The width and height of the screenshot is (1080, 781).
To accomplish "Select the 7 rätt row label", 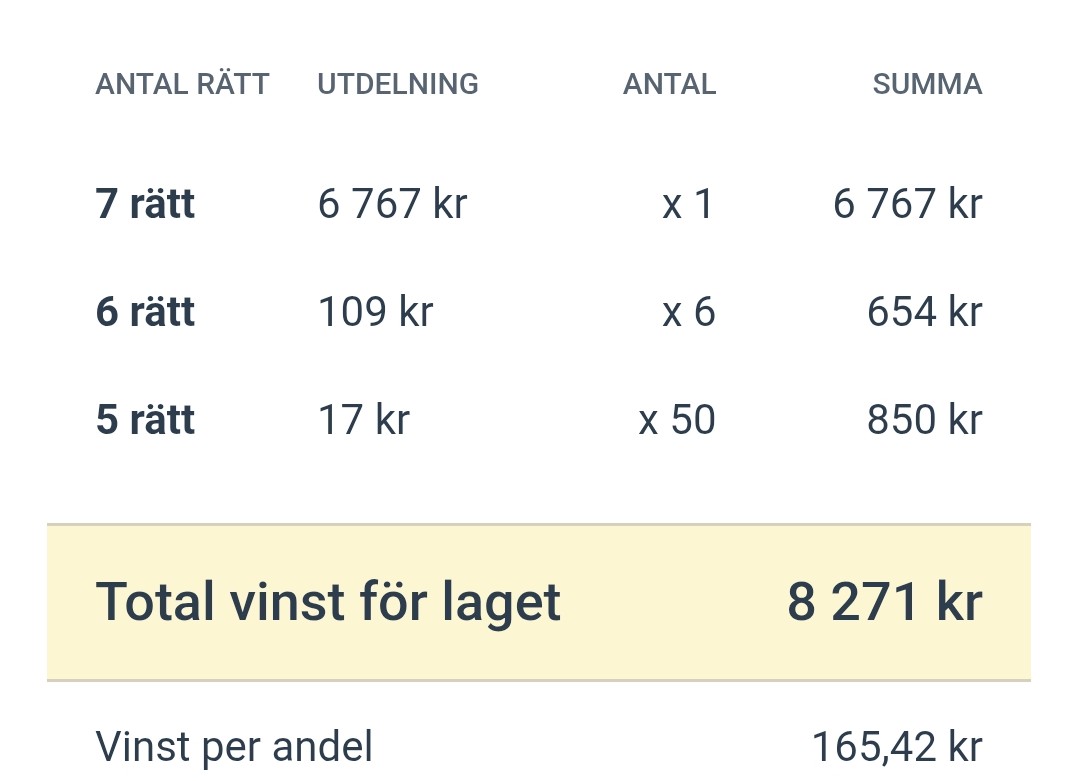I will point(145,204).
